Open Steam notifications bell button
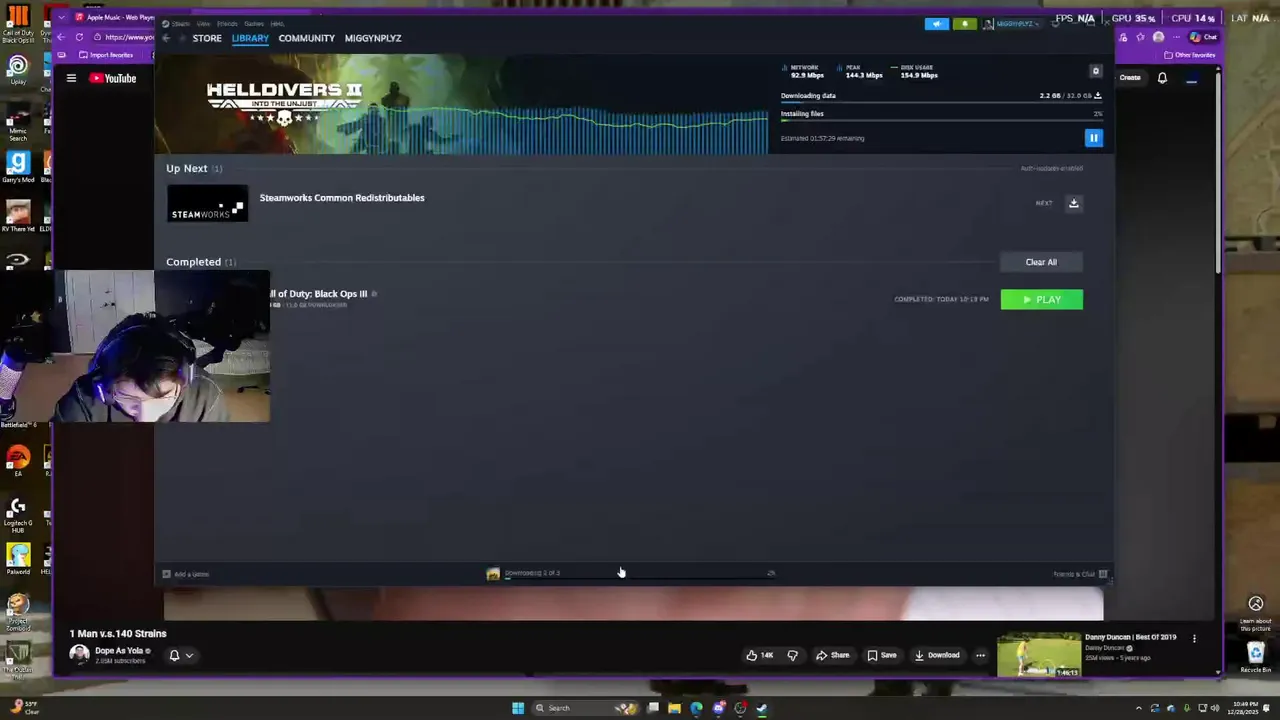The image size is (1280, 720). tap(964, 23)
